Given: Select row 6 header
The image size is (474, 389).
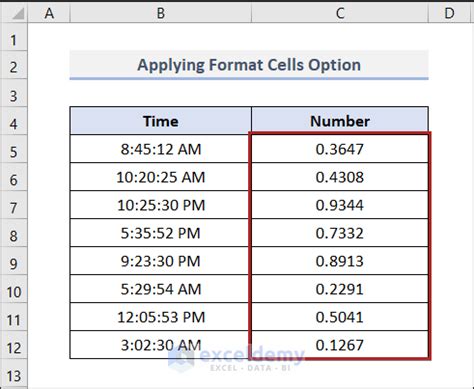Looking at the screenshot, I should [14, 177].
